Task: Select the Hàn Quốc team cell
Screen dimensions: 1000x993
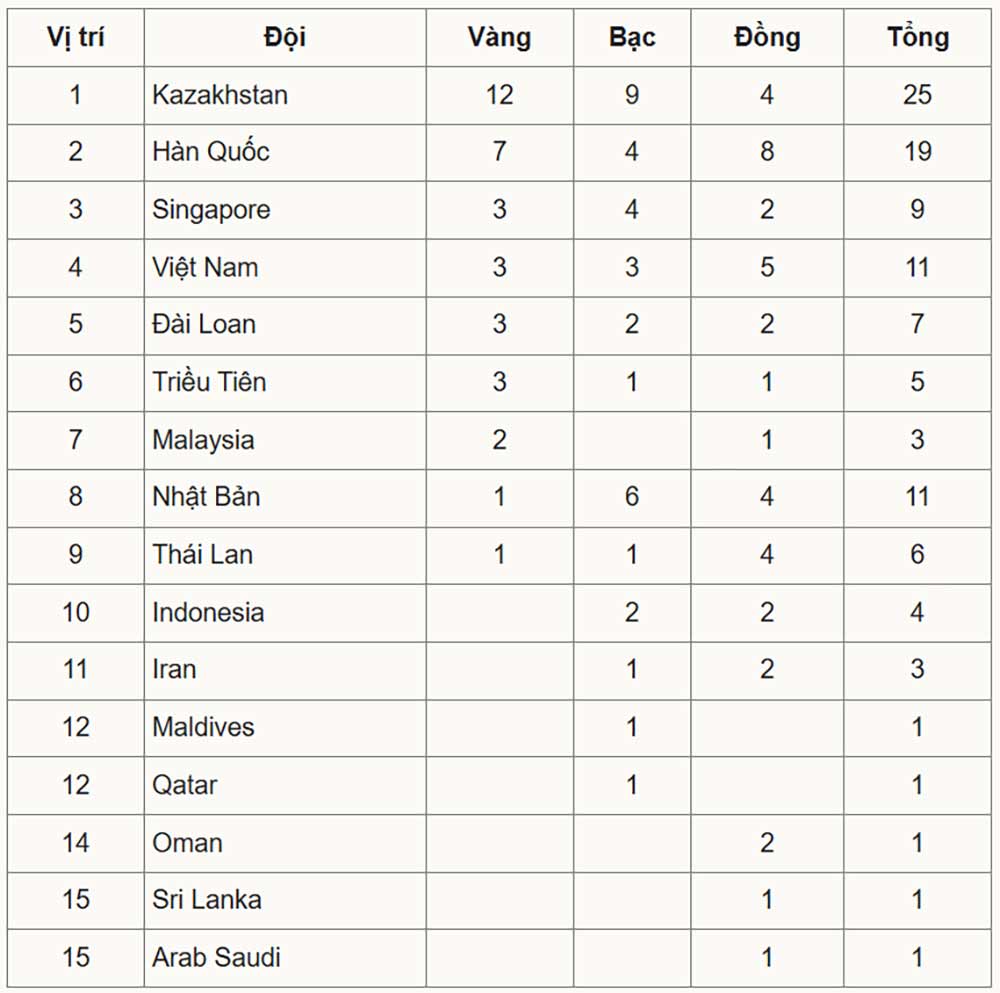Action: coord(211,152)
